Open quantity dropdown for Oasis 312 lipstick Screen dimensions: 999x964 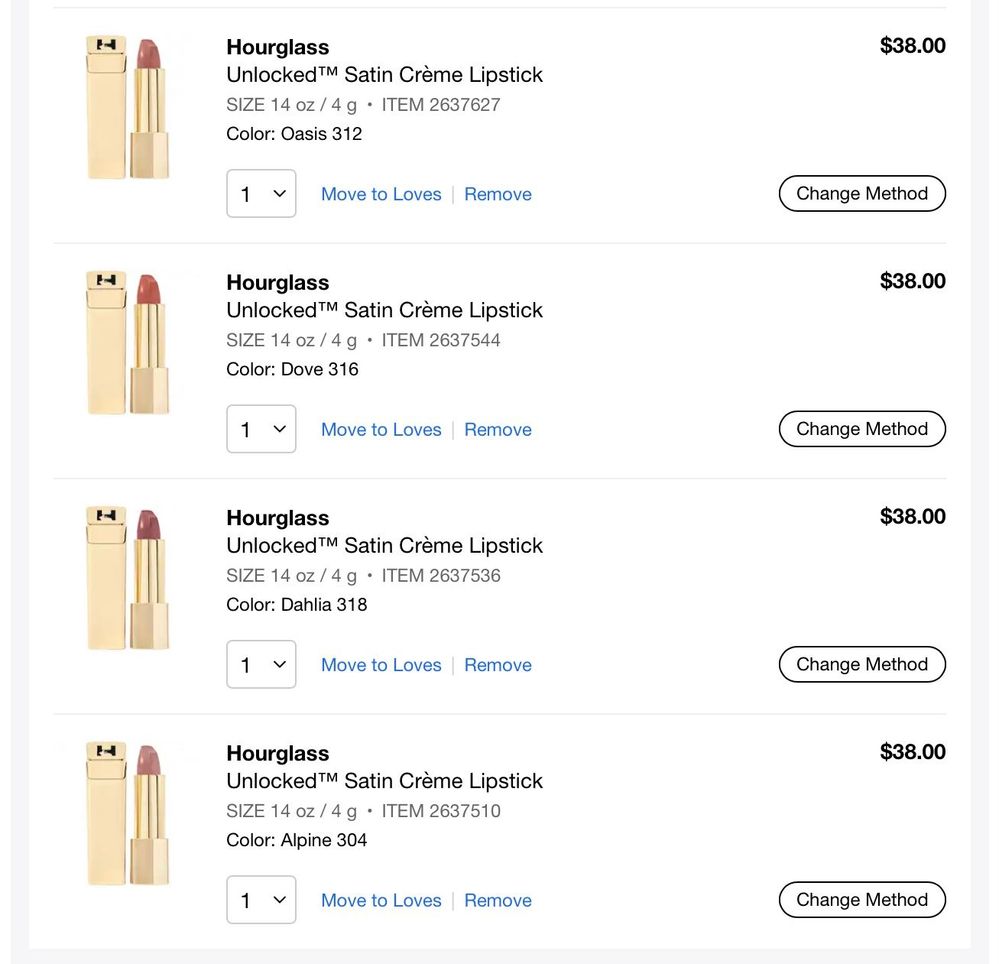coord(261,194)
